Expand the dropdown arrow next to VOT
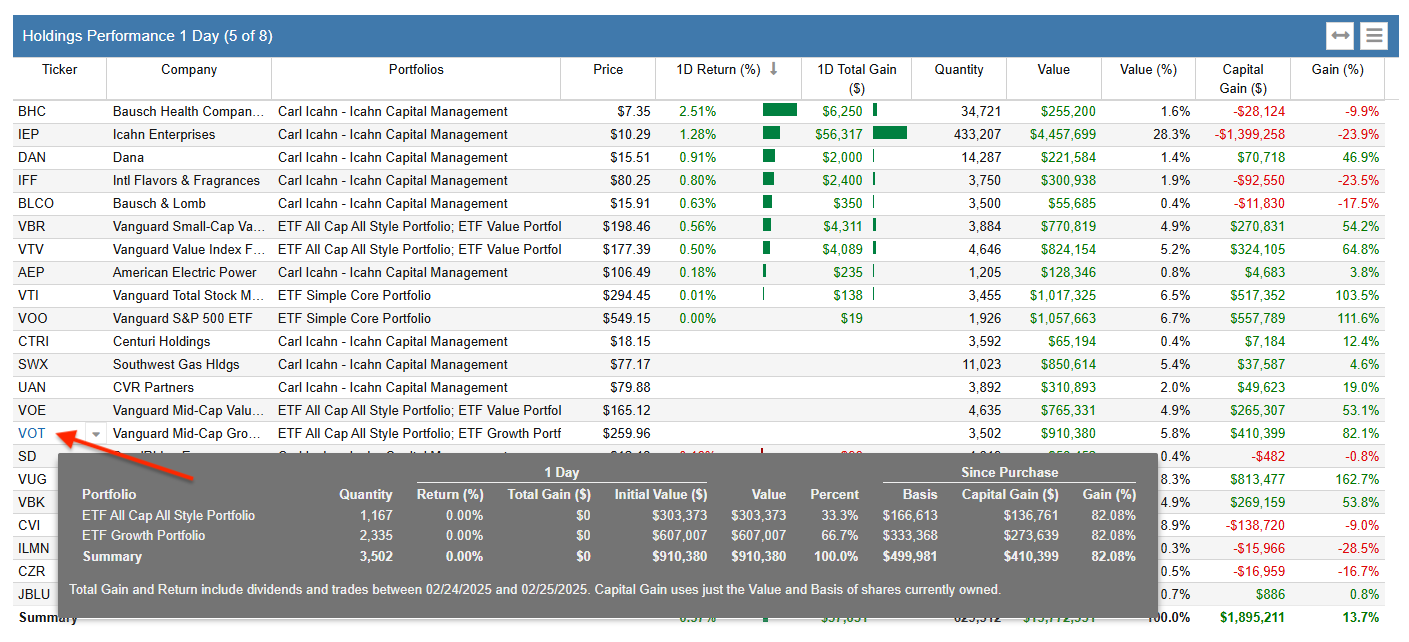This screenshot has height=642, width=1409. [x=96, y=433]
